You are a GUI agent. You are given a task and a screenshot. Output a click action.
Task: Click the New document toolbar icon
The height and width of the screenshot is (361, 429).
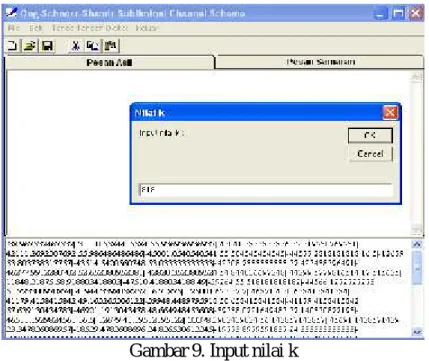pyautogui.click(x=13, y=46)
